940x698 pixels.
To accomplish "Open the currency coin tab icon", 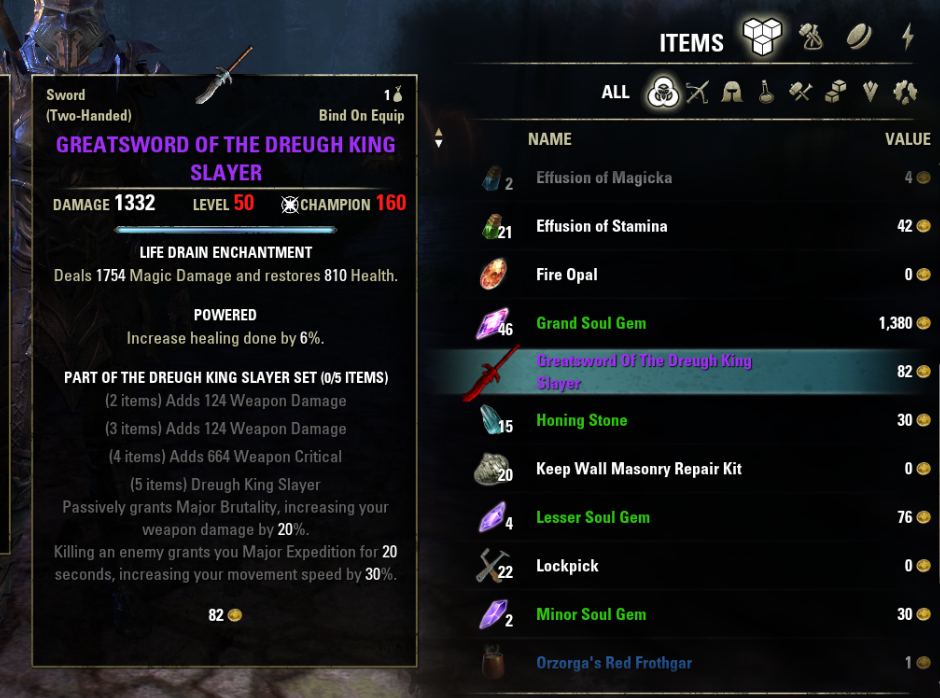I will point(859,37).
